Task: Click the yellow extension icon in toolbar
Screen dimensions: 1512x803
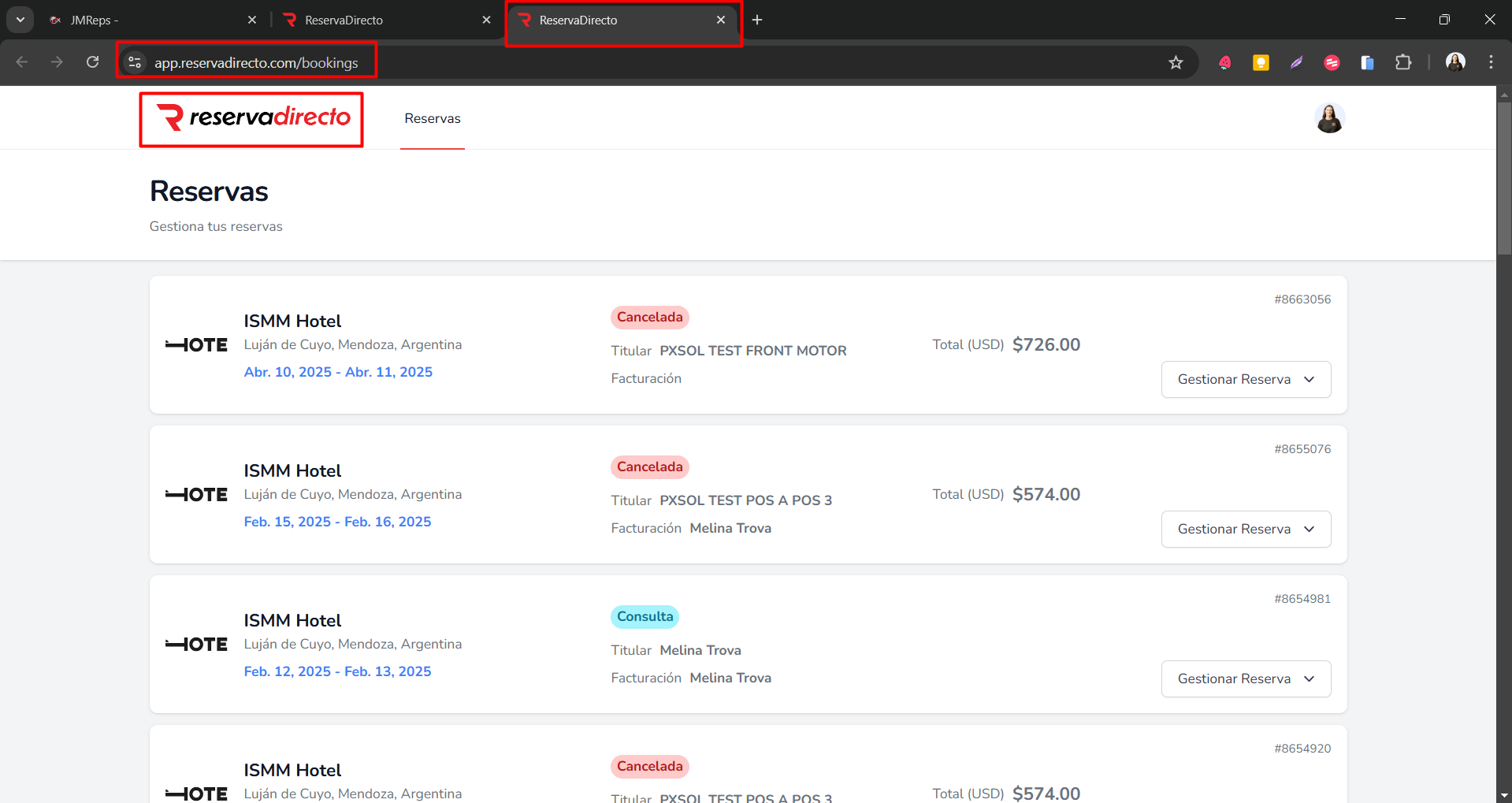Action: point(1261,63)
